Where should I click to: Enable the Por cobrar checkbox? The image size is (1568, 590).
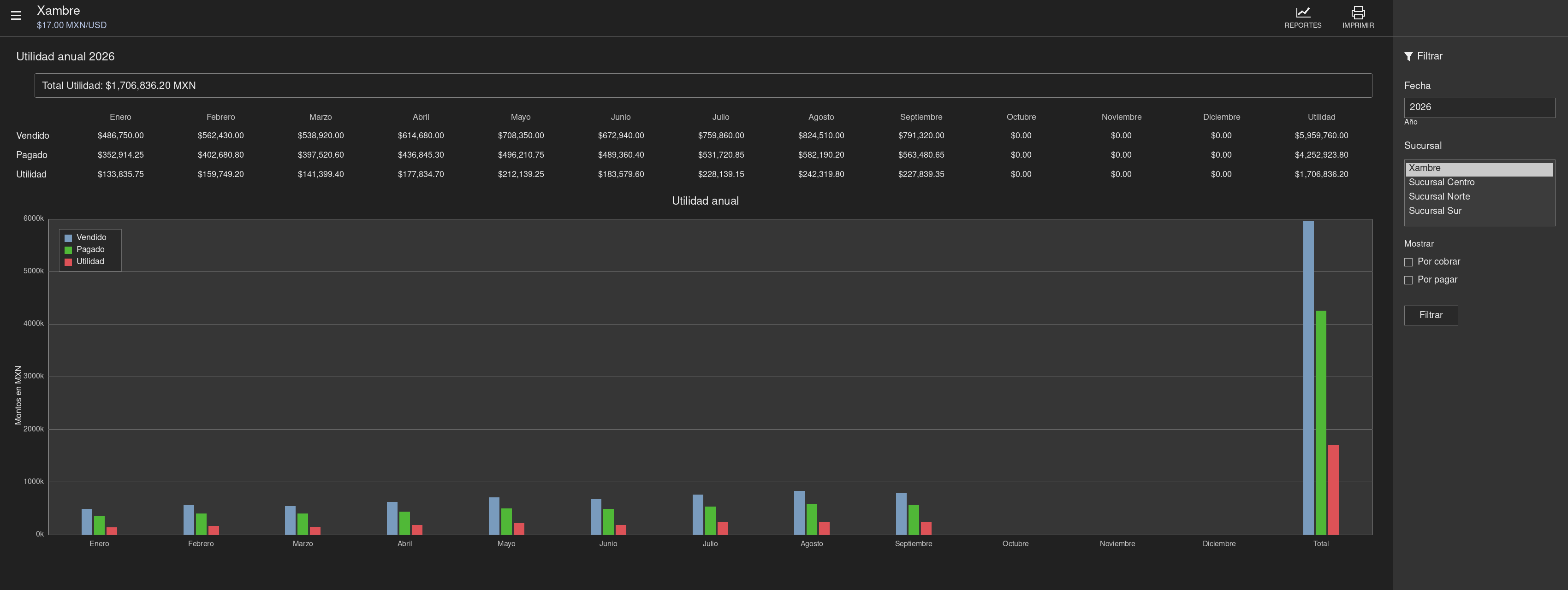click(x=1408, y=262)
